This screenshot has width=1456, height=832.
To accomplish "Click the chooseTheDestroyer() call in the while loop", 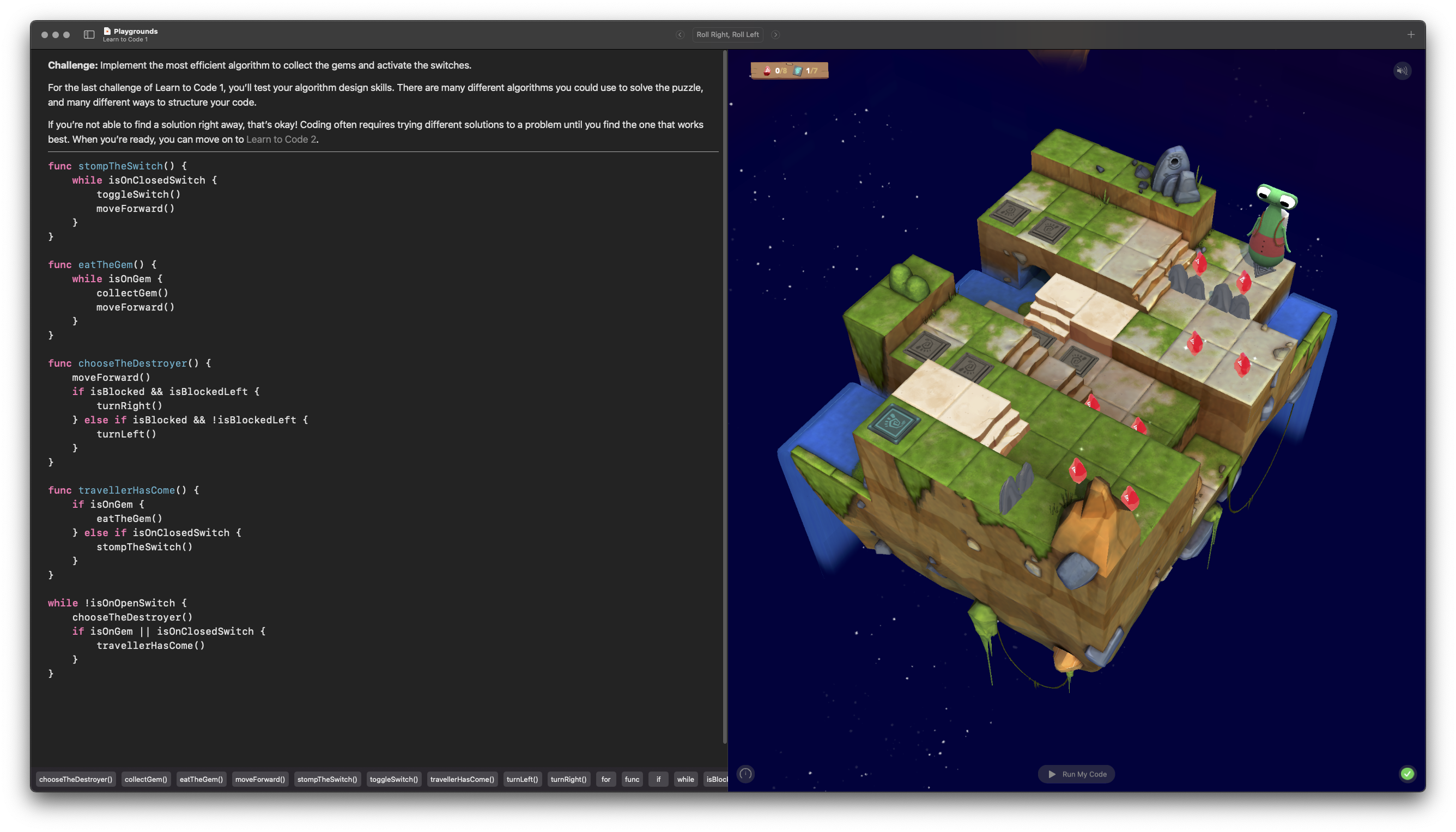I will tap(132, 617).
